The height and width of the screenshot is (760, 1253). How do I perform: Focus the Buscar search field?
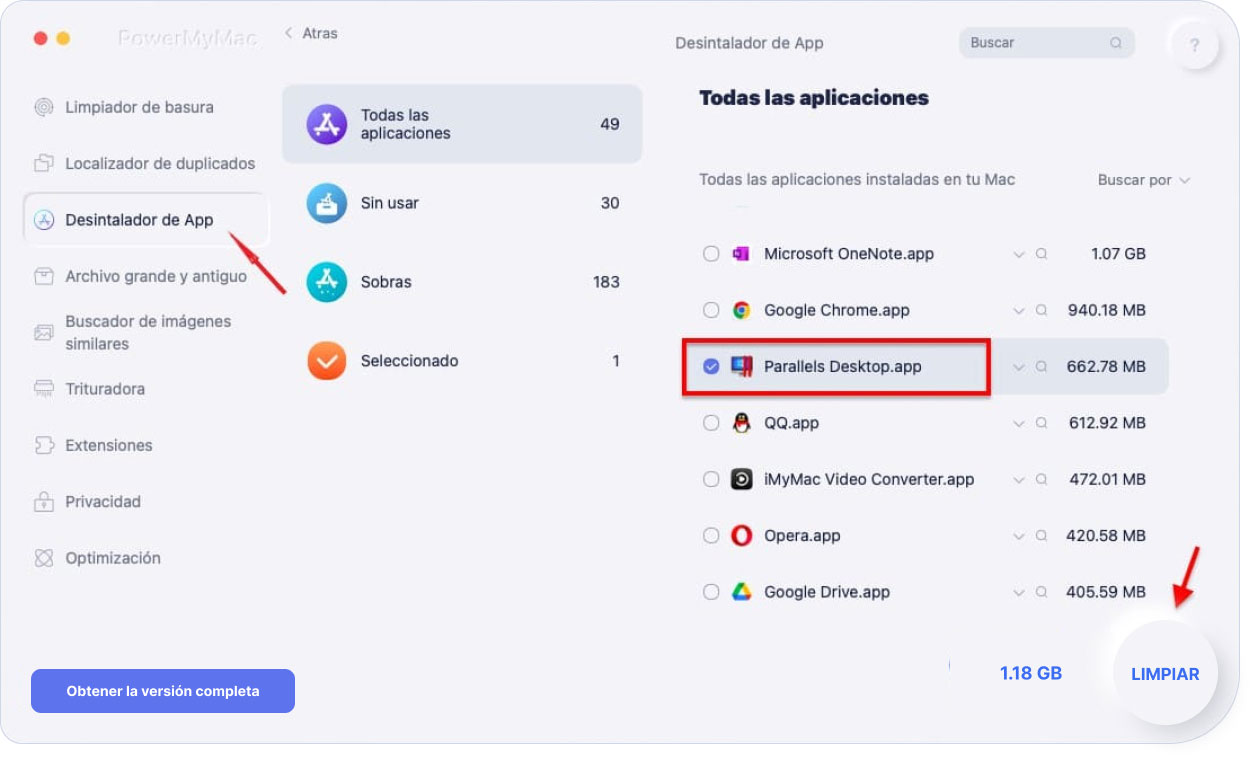(1047, 43)
